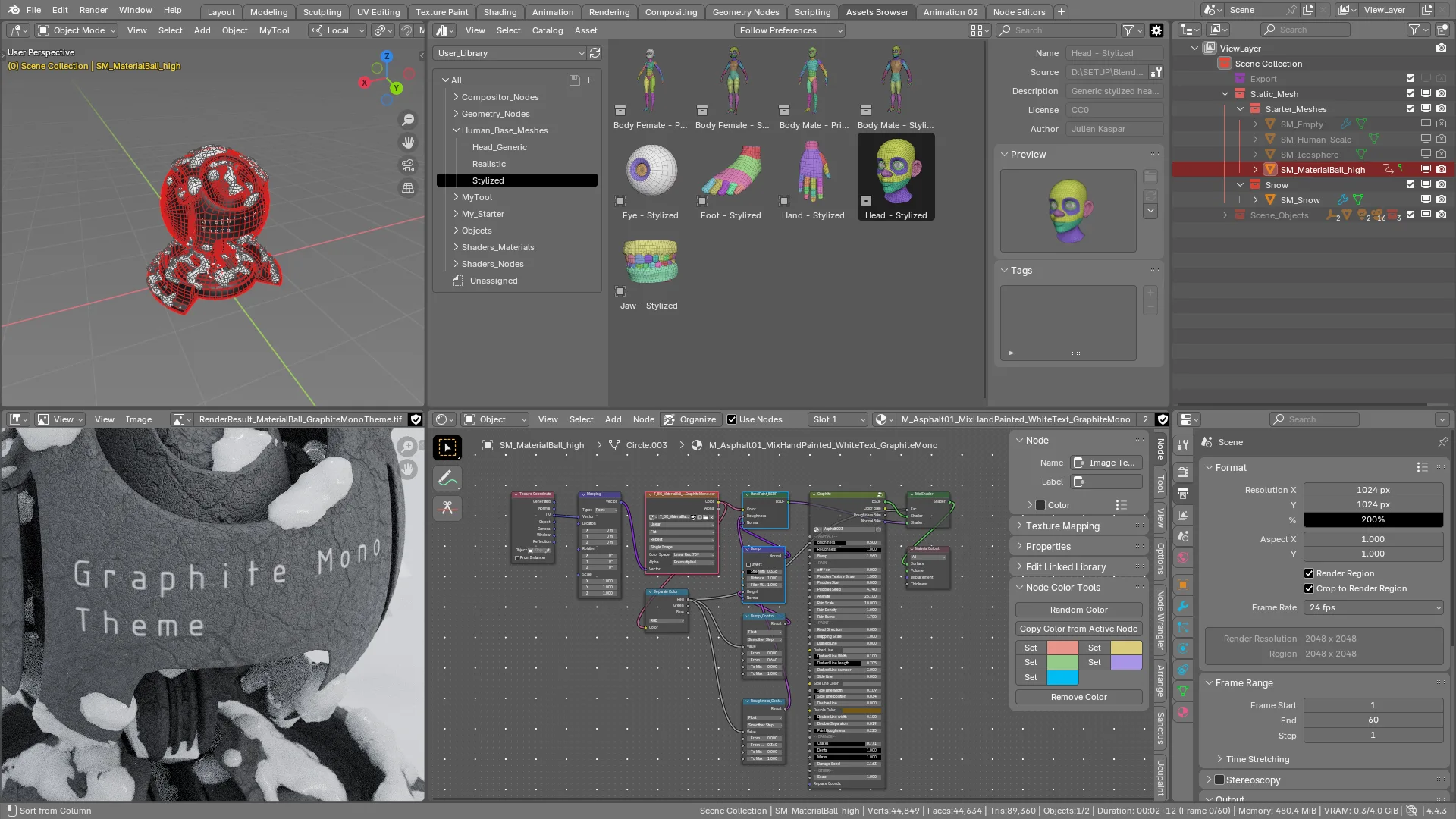This screenshot has width=1456, height=819.
Task: Open the Material properties sphere tab icon
Action: pos(1183,712)
